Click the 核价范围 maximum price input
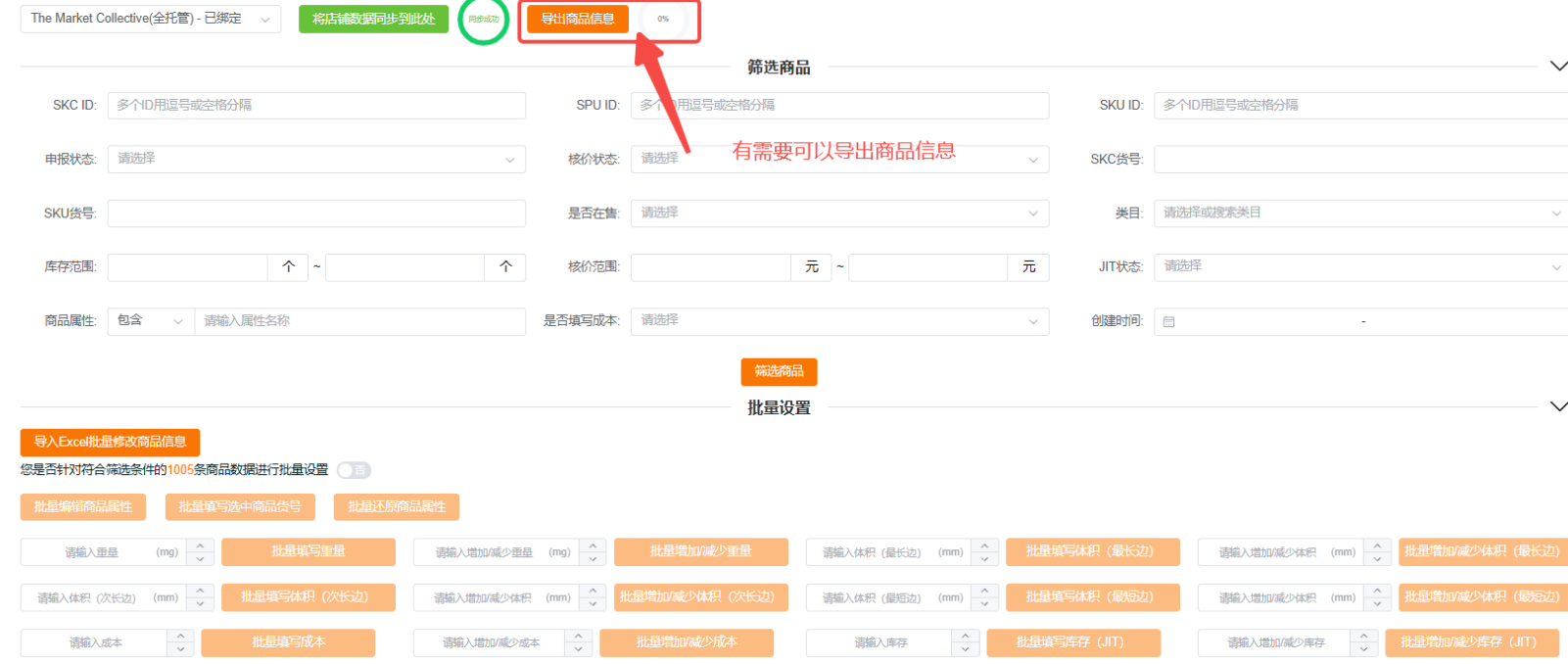 (928, 267)
